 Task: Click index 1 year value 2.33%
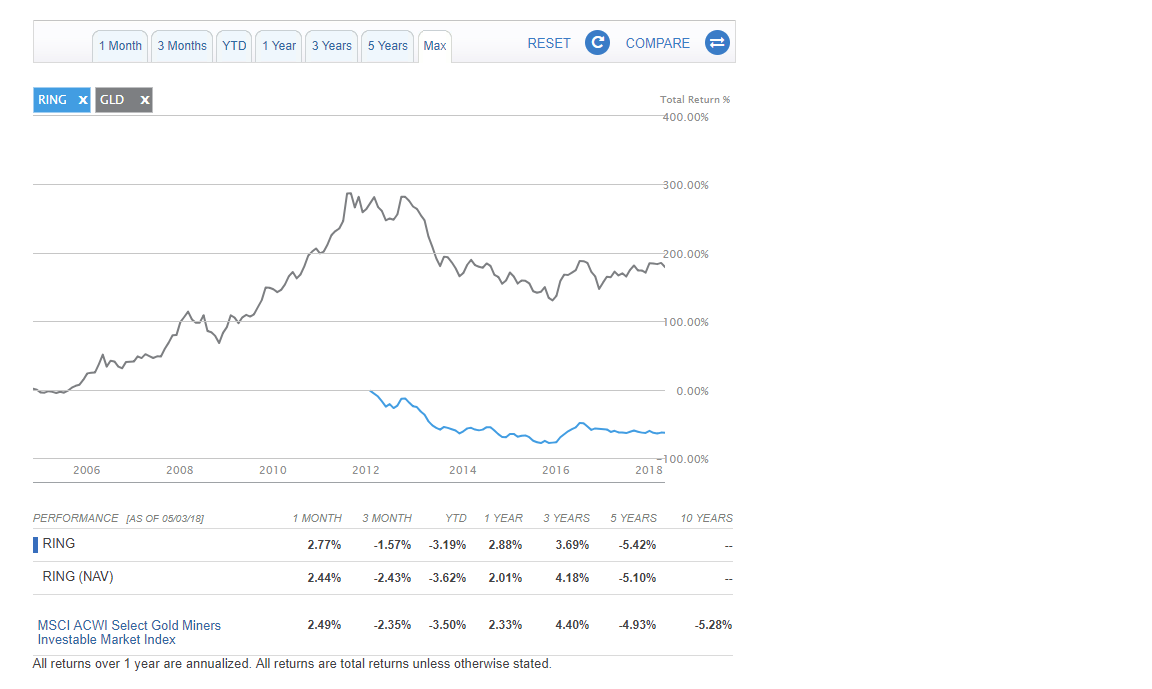(505, 625)
